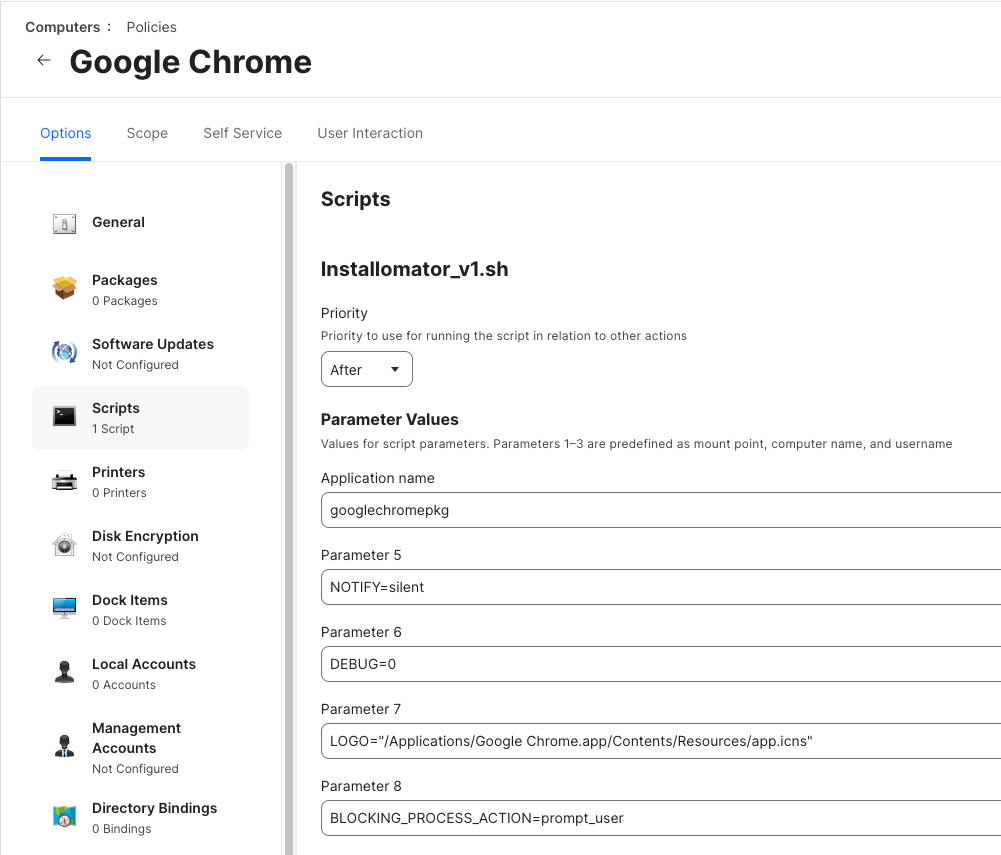Click the Application name field with googlechromepkg
1001x855 pixels.
661,510
